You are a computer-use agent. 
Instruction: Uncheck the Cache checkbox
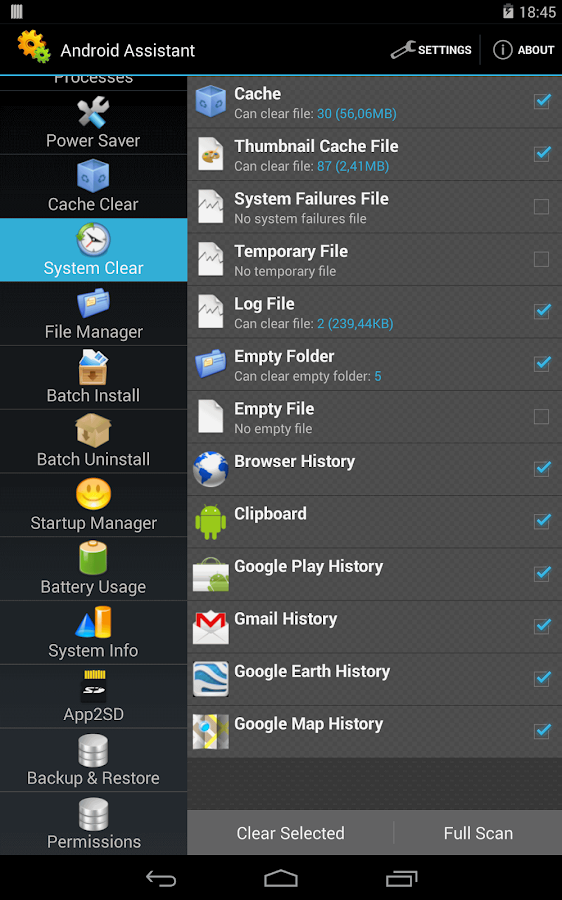pyautogui.click(x=542, y=102)
